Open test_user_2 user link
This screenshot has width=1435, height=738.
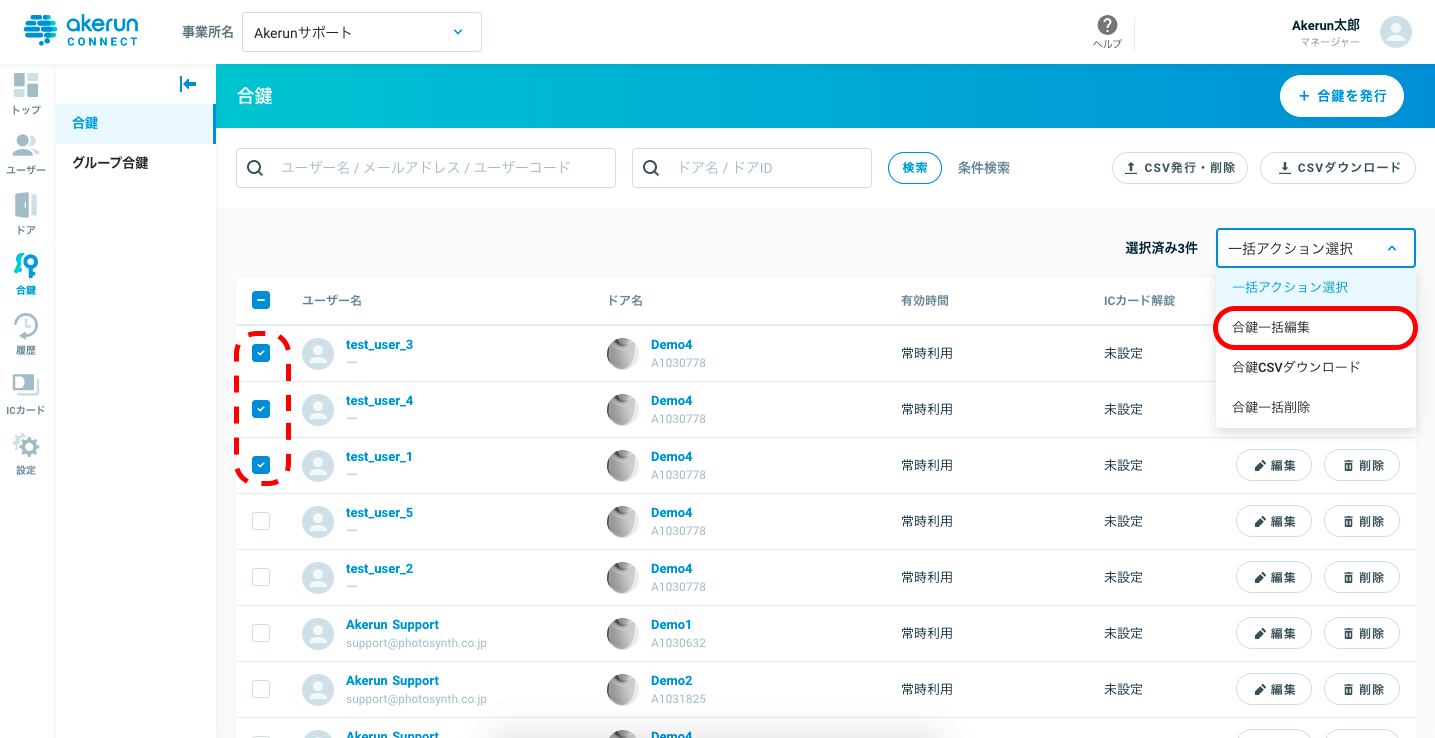379,569
